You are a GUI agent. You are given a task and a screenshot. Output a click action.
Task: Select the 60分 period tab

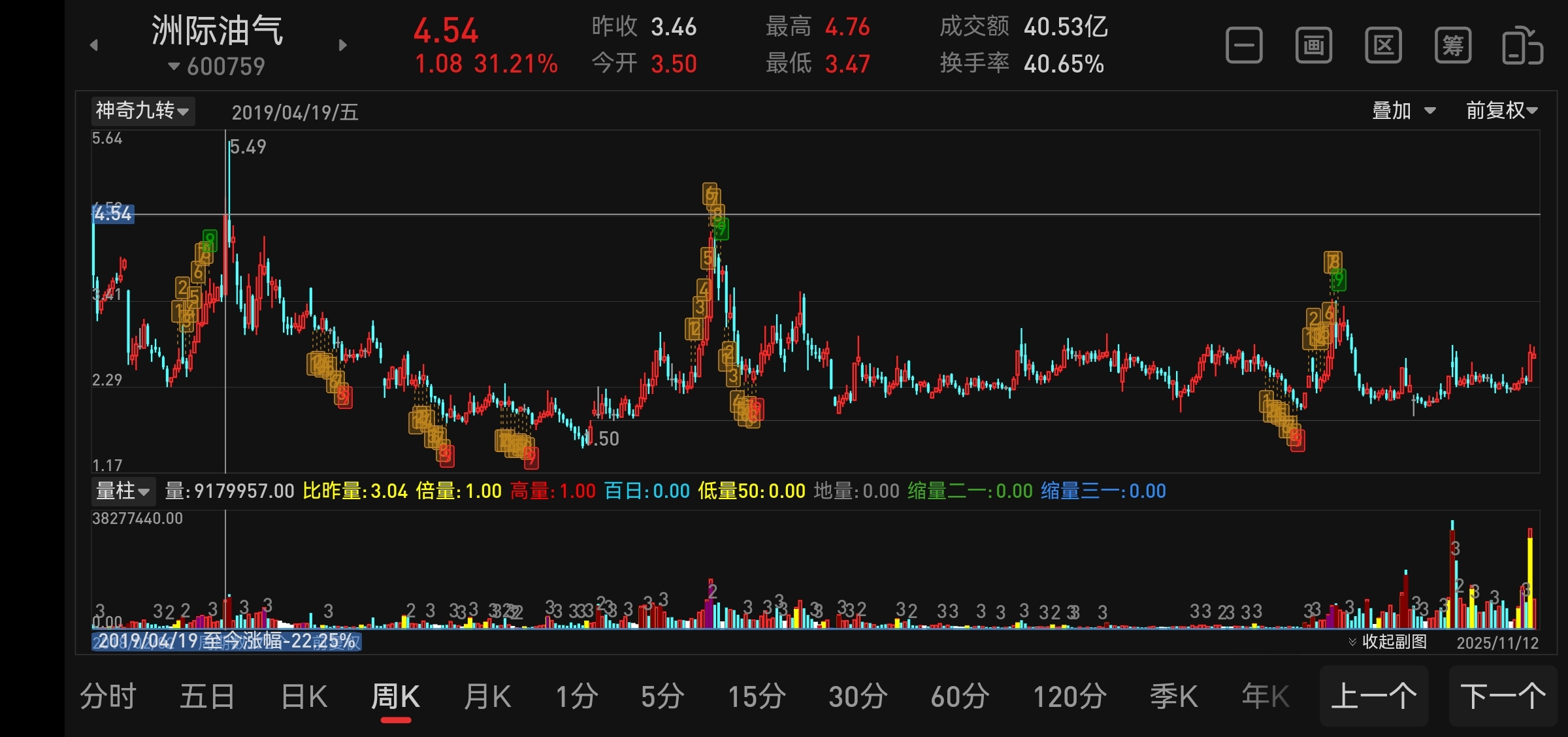pos(960,696)
